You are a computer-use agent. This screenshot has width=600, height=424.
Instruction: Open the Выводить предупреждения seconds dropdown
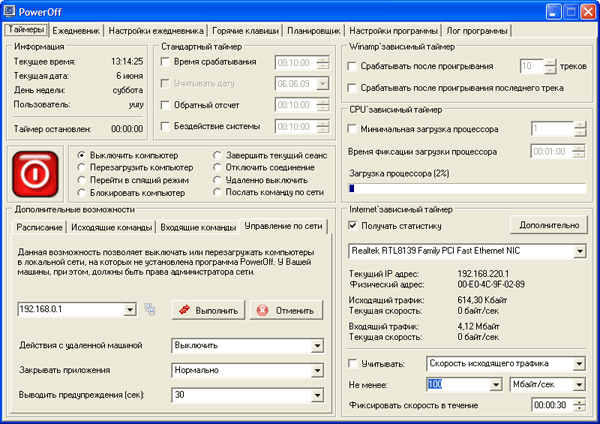tap(317, 395)
